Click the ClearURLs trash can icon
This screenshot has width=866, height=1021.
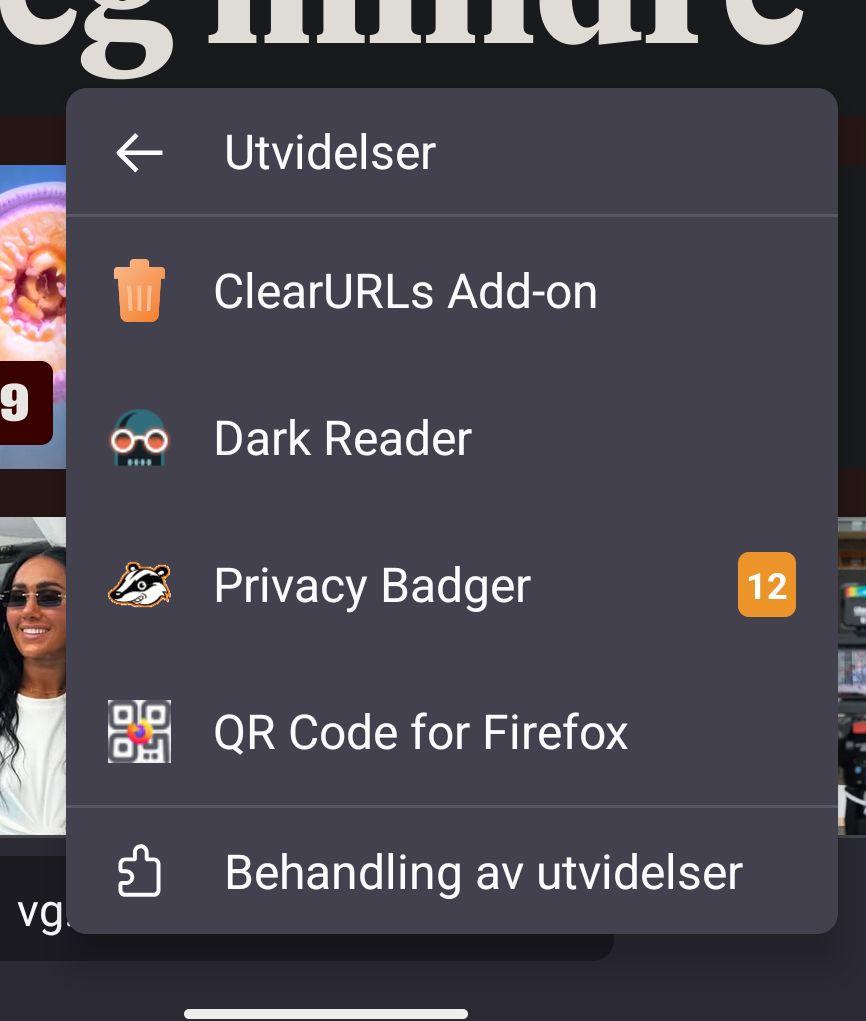(x=139, y=291)
